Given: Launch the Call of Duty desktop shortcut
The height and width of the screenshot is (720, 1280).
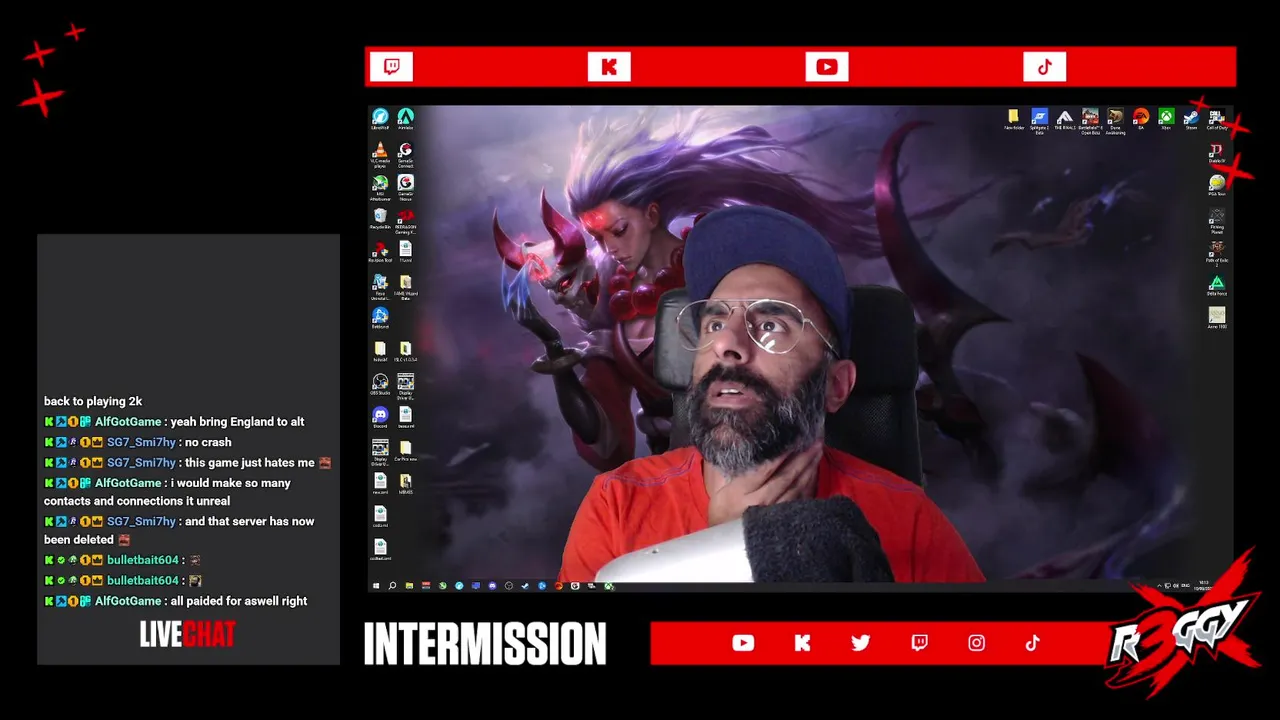Looking at the screenshot, I should pyautogui.click(x=1217, y=120).
